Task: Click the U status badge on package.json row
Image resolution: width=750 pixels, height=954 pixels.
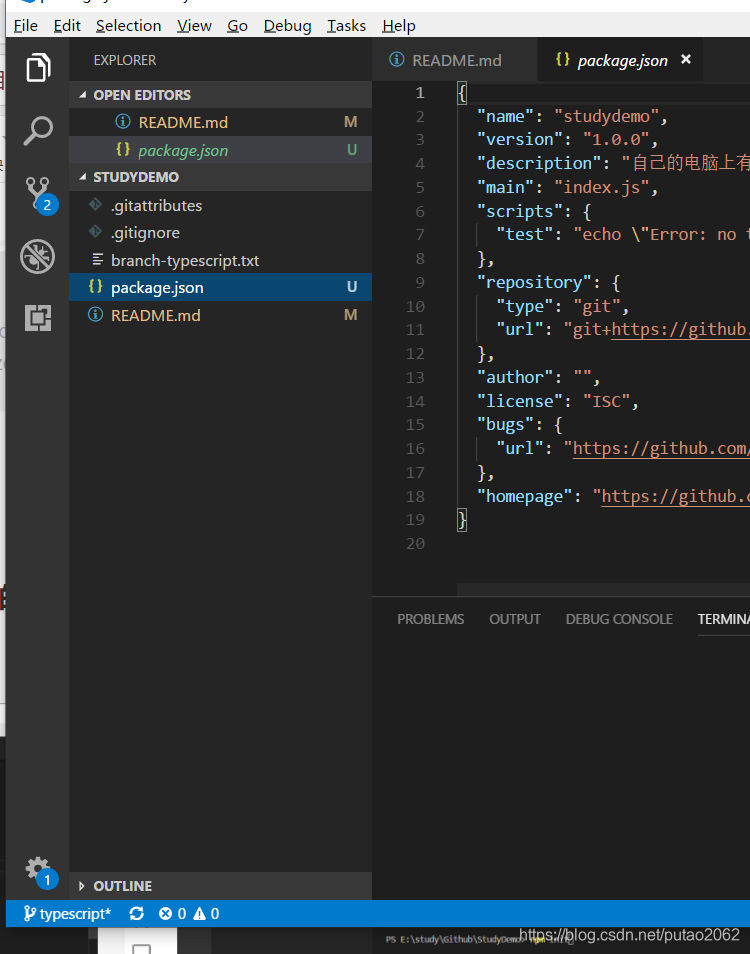Action: coord(352,287)
